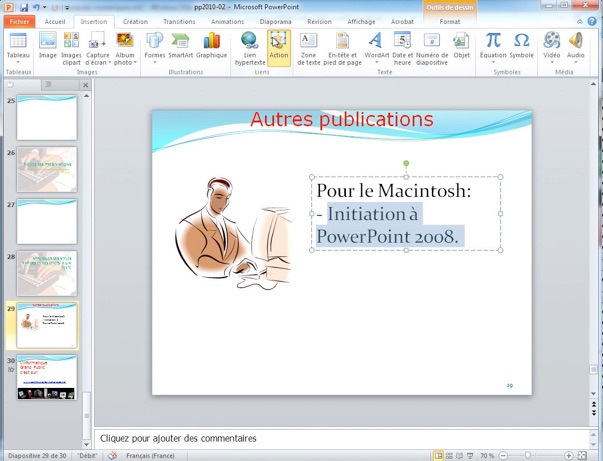Minimize the ribbon with caret icon
Screen dimensions: 603x461
[580, 22]
